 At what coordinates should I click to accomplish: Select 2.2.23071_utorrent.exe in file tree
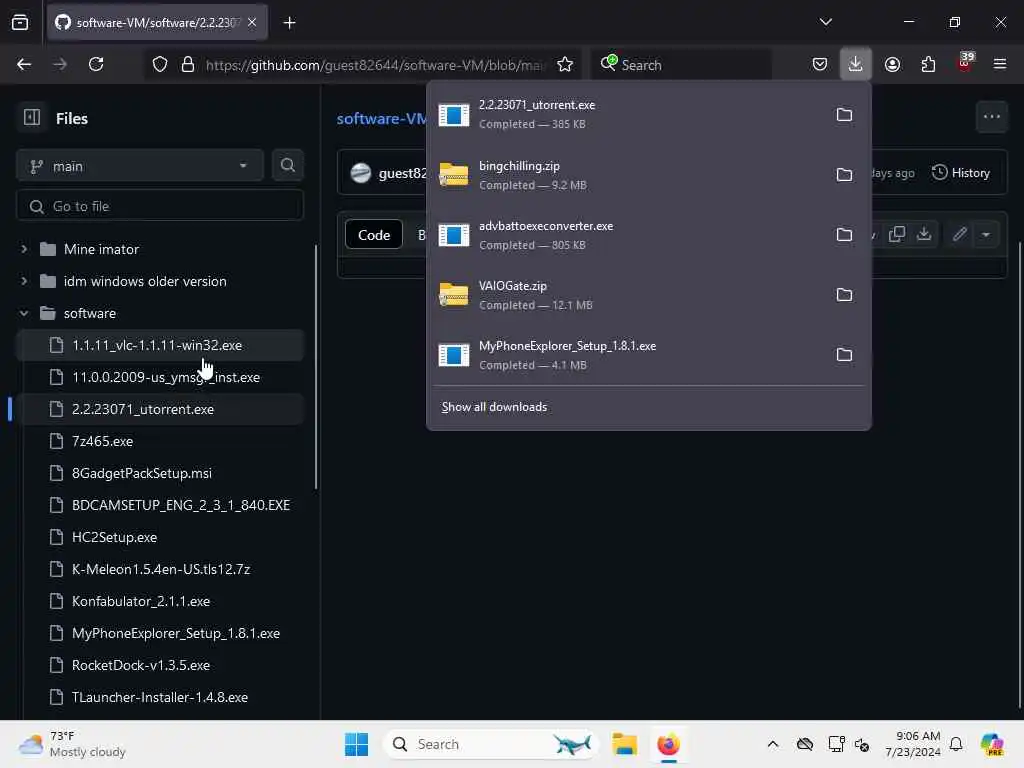click(160, 409)
